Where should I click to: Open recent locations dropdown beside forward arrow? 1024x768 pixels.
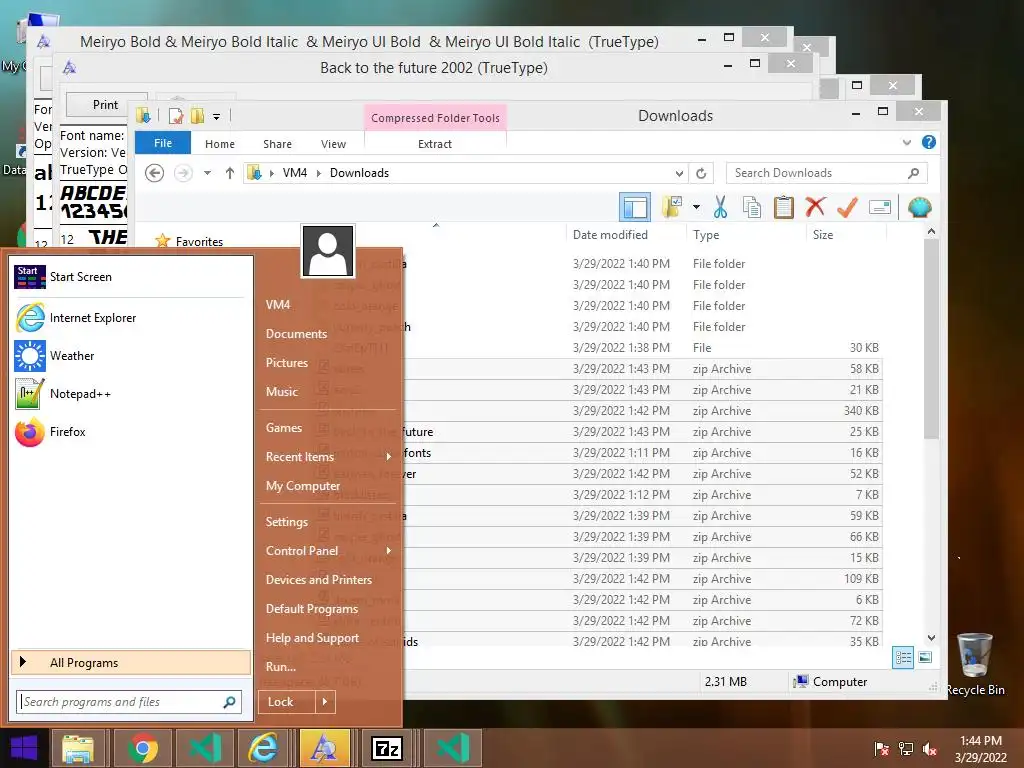208,173
